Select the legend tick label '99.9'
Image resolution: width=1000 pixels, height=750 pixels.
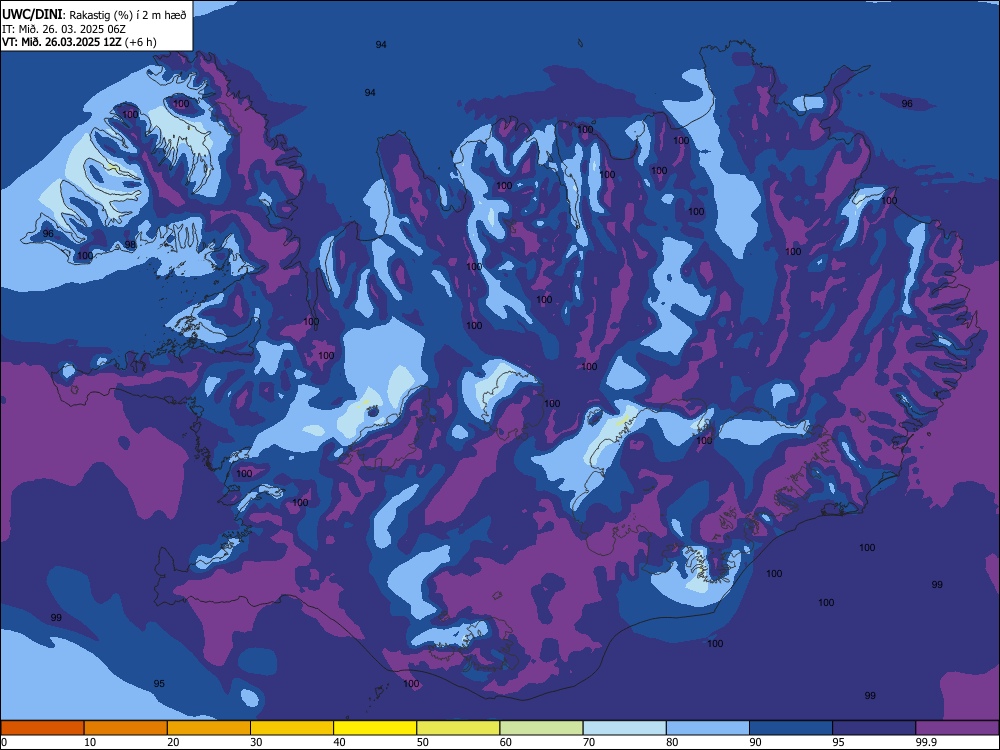pyautogui.click(x=926, y=742)
